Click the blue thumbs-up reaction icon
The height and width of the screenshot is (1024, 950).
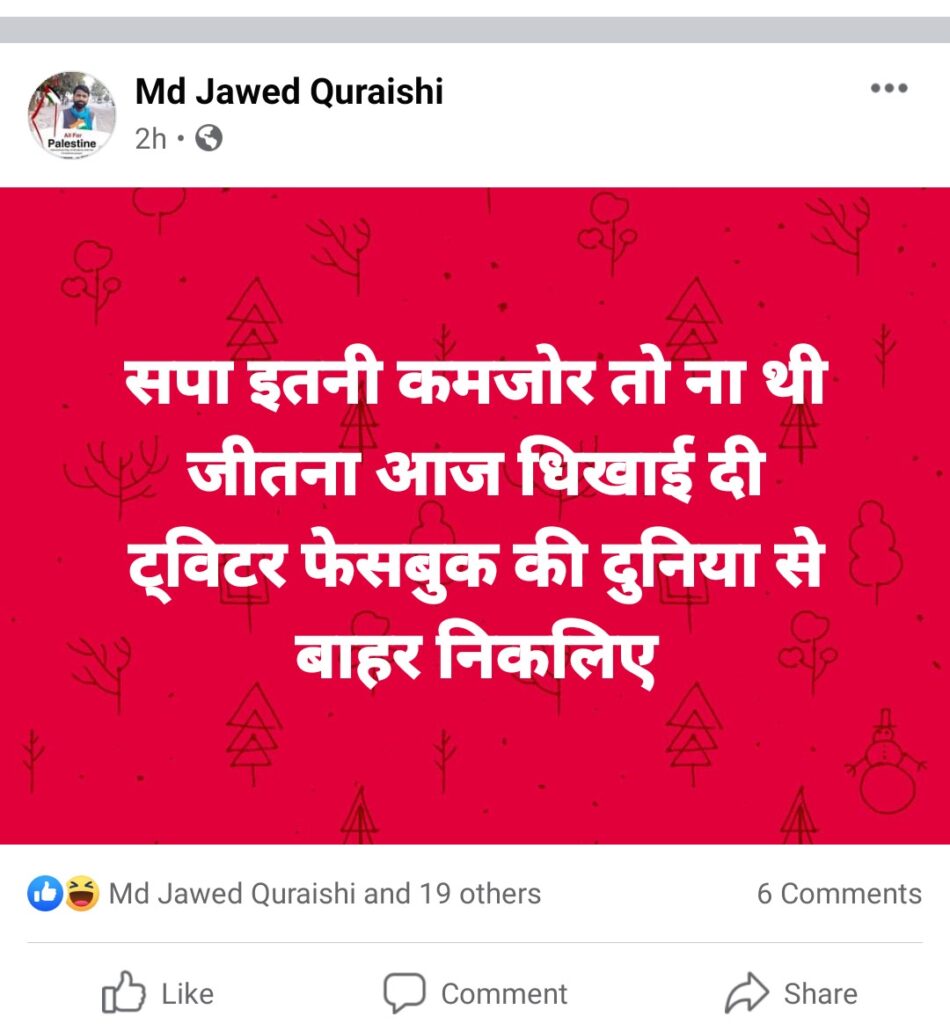point(44,893)
